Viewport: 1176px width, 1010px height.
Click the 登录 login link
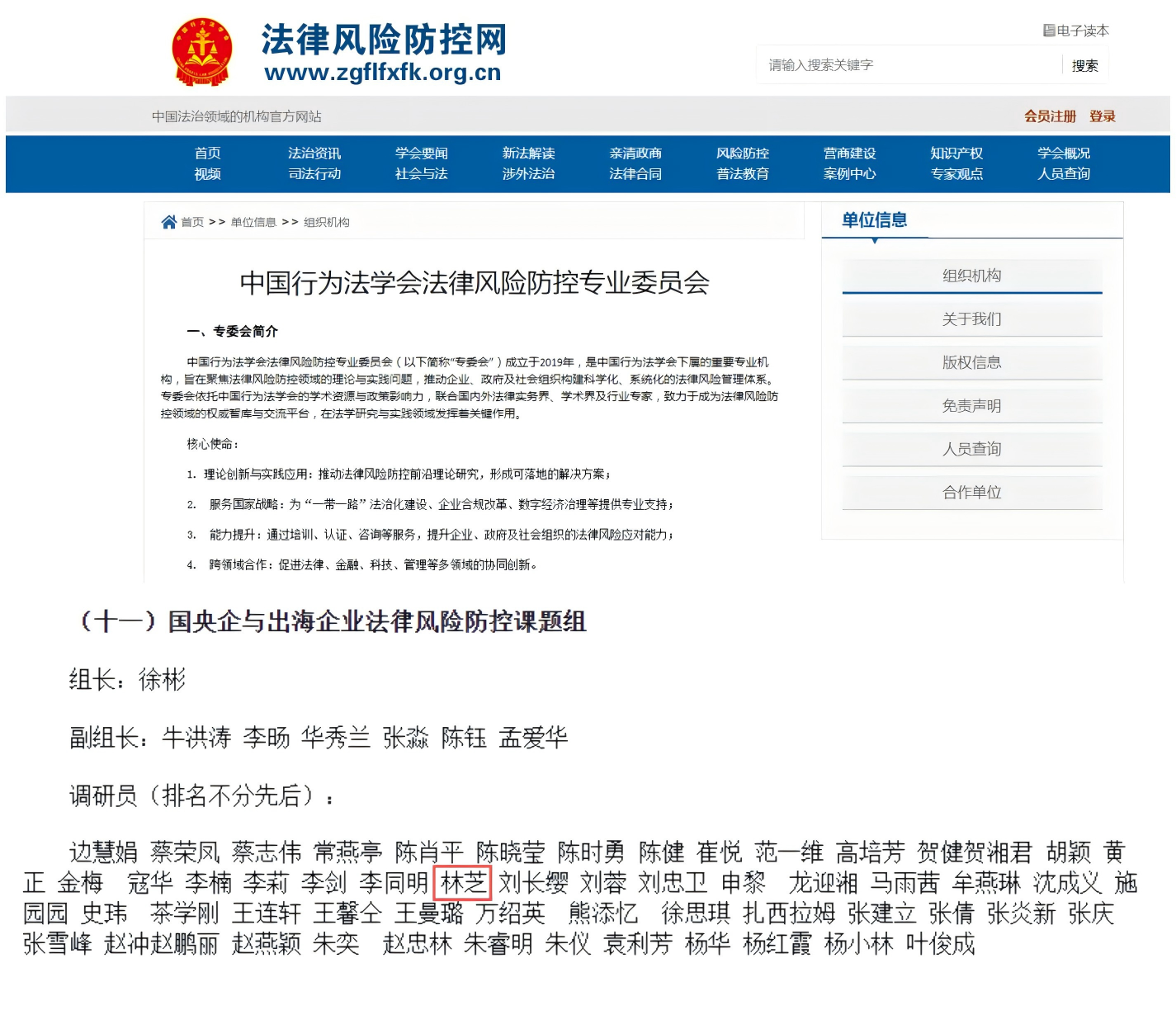[1103, 116]
